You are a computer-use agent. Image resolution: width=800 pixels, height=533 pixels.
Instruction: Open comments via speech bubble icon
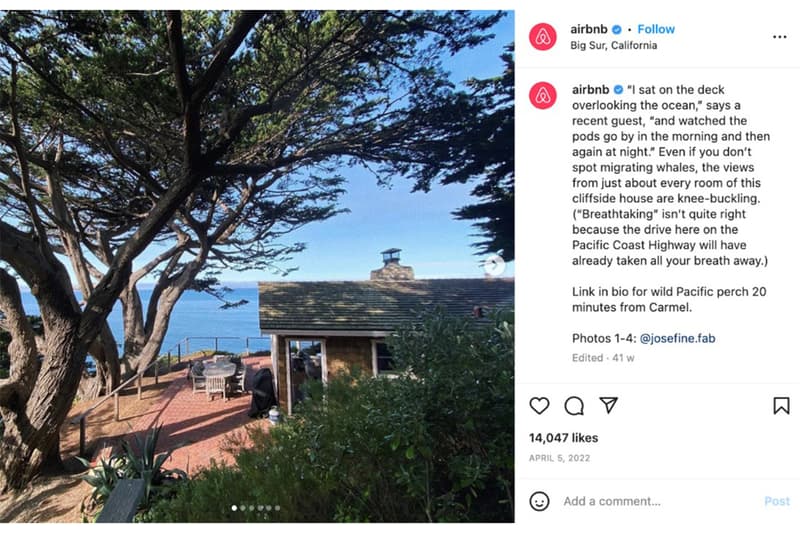pyautogui.click(x=574, y=405)
